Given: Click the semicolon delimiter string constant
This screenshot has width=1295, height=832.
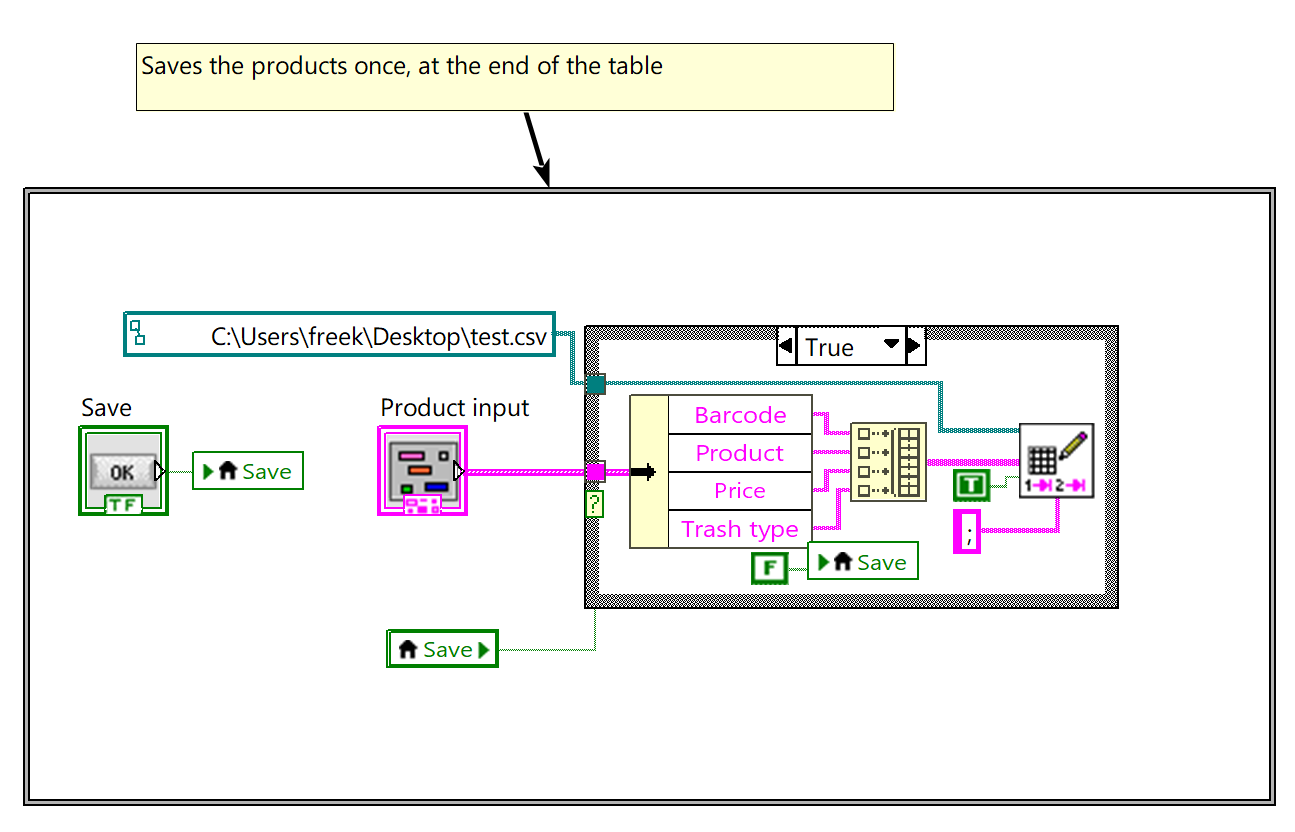Looking at the screenshot, I should pyautogui.click(x=967, y=531).
